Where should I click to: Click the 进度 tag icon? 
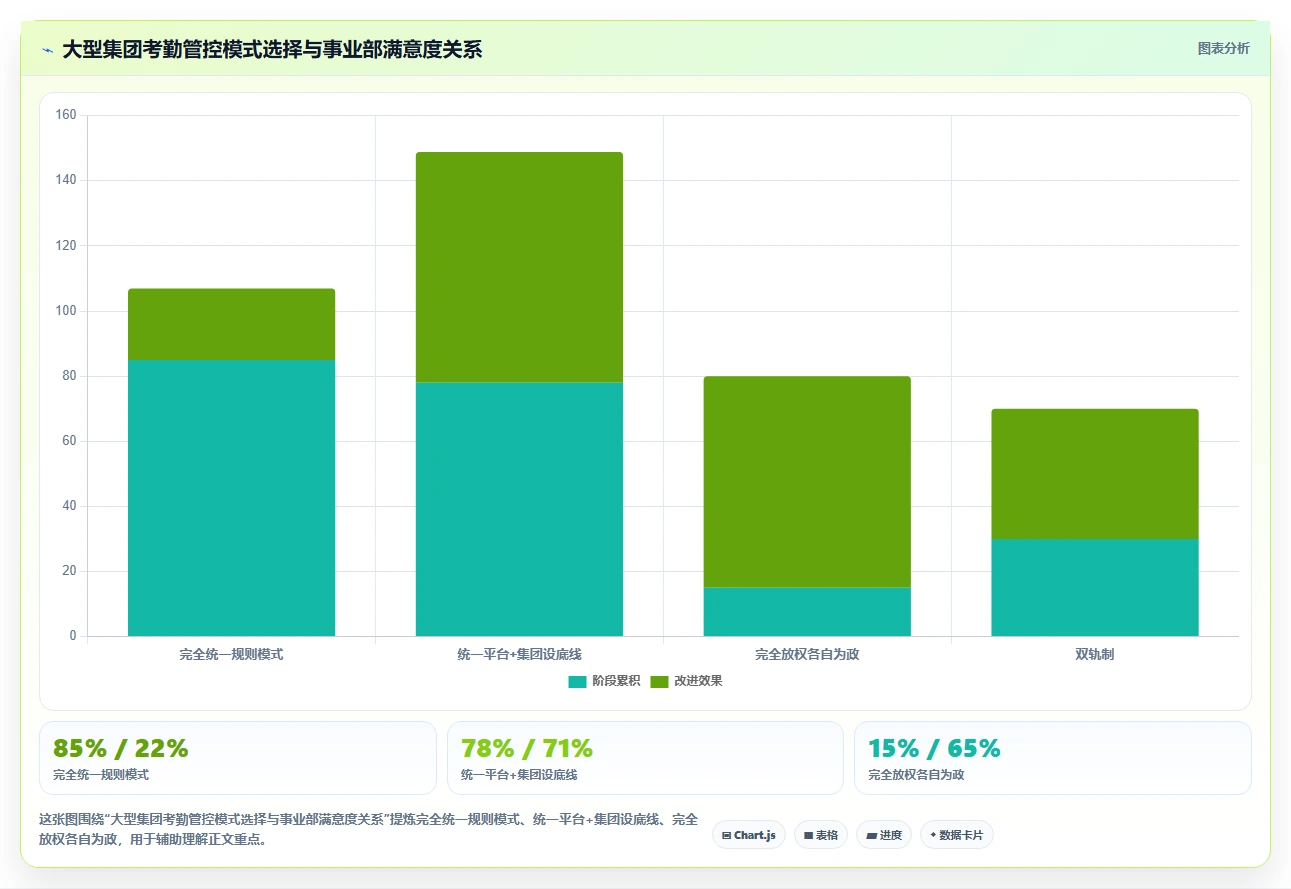pos(871,835)
